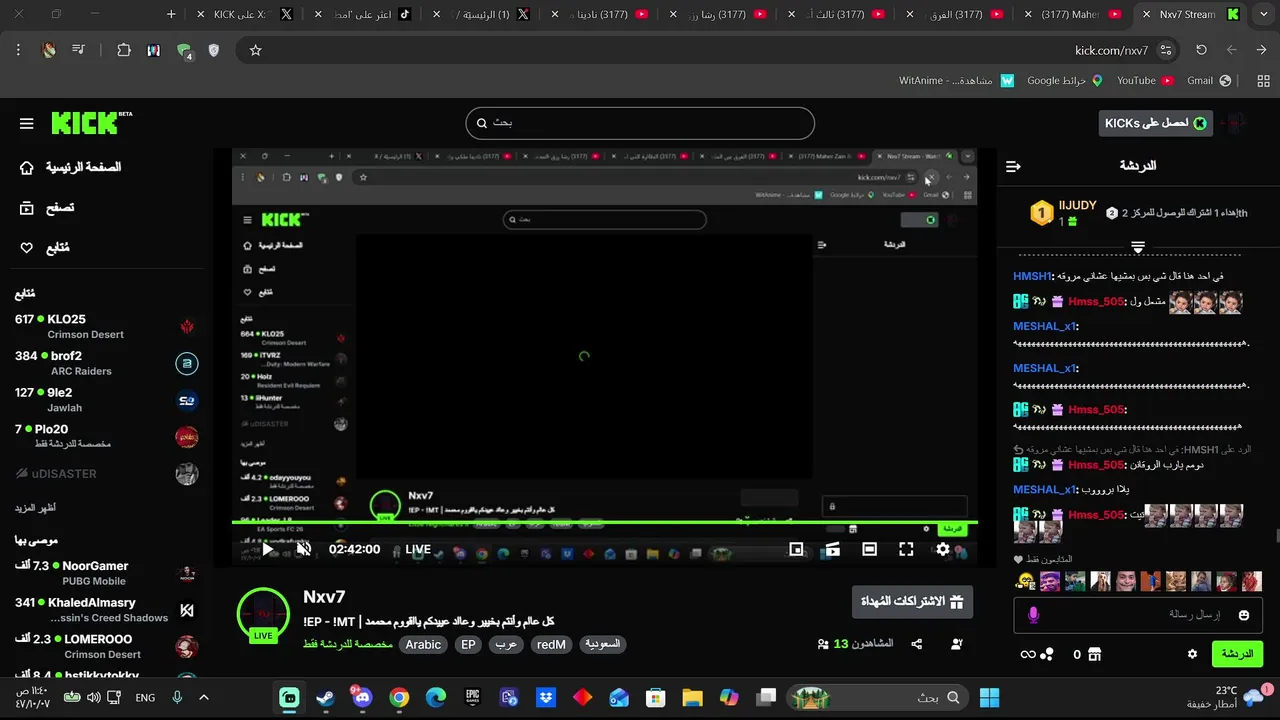Focus the Kick search box بحث

[640, 123]
